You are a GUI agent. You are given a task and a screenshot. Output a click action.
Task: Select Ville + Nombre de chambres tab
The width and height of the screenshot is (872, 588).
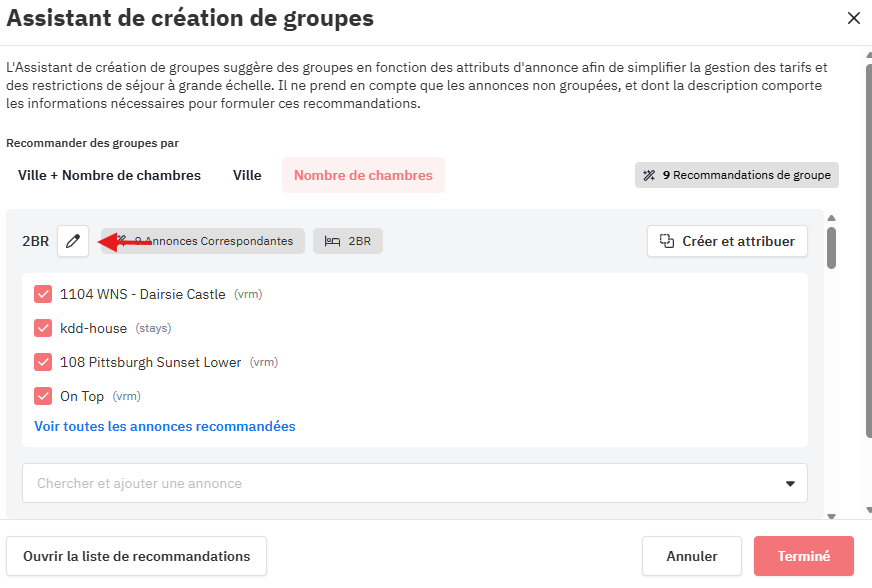click(109, 175)
